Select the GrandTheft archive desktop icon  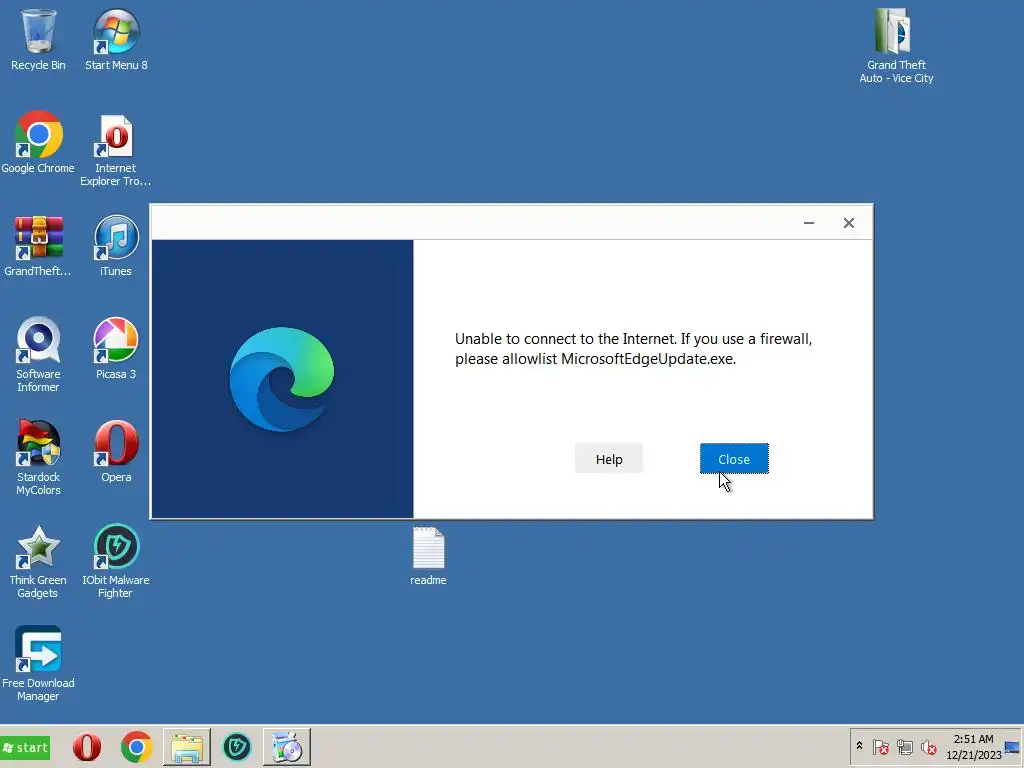[x=38, y=246]
